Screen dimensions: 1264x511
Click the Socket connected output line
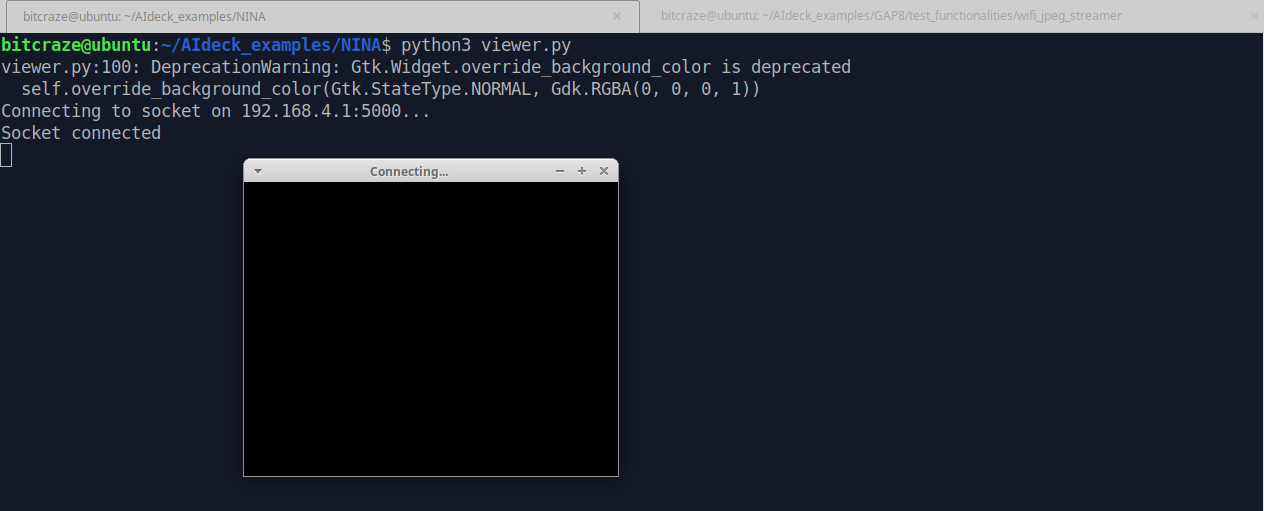(81, 133)
